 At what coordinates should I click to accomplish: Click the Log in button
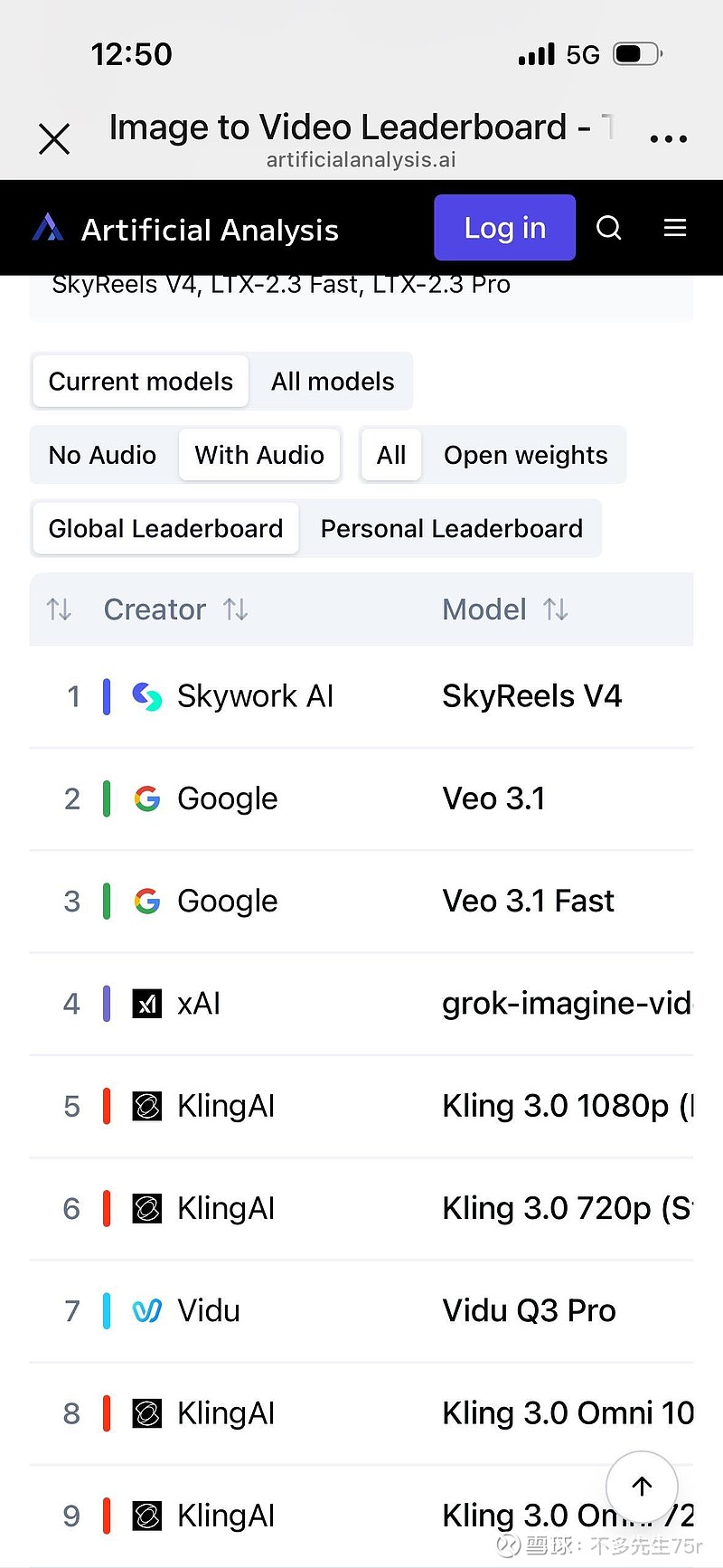coord(504,228)
